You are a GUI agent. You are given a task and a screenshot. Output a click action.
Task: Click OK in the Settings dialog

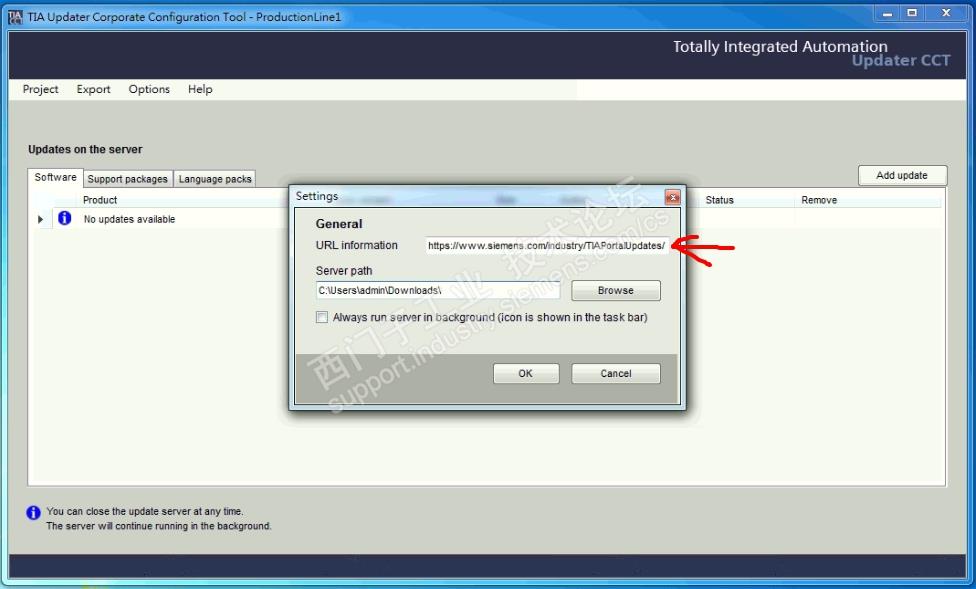(525, 374)
